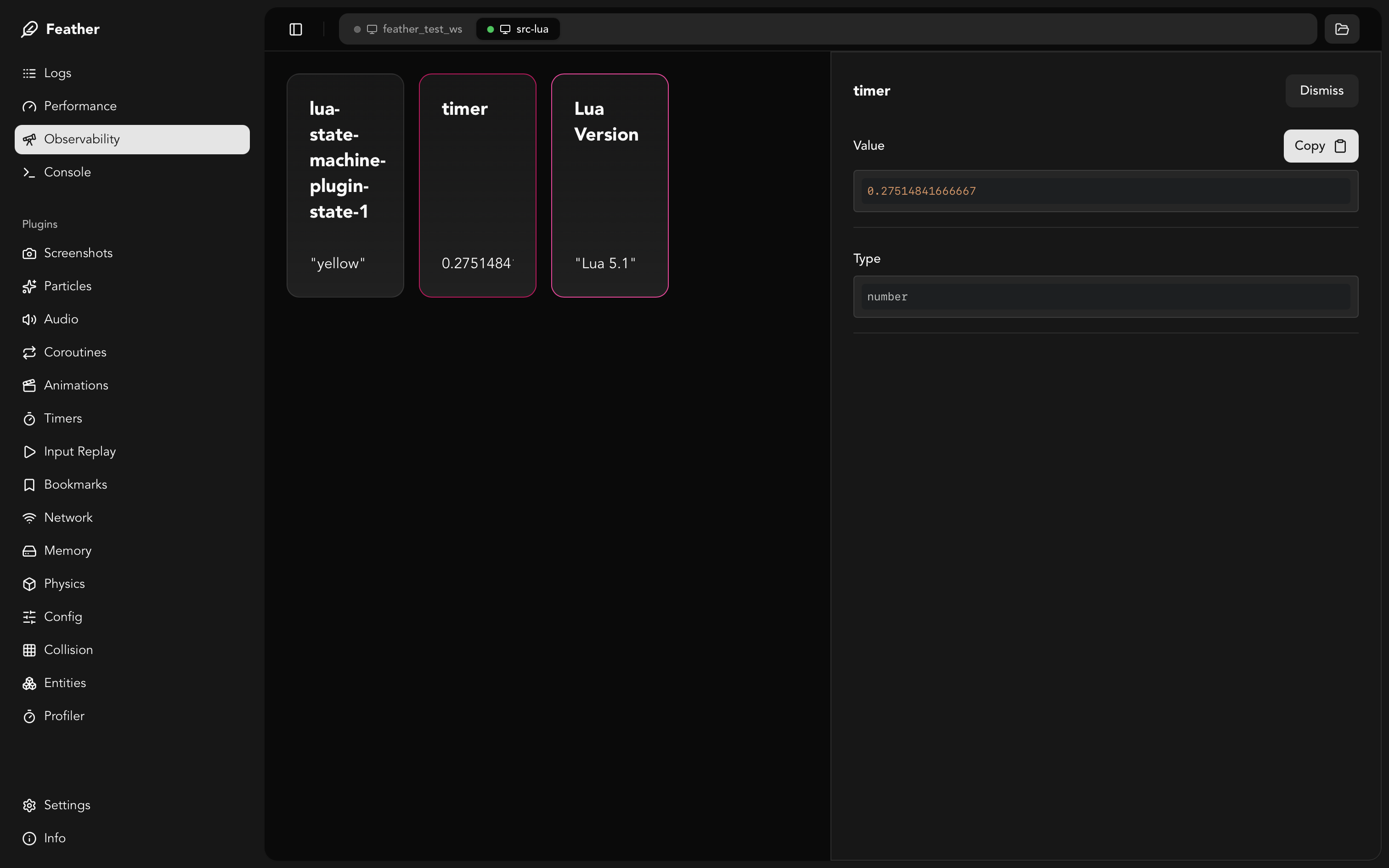Click the Physics cube icon
This screenshot has height=868, width=1389.
[x=29, y=584]
